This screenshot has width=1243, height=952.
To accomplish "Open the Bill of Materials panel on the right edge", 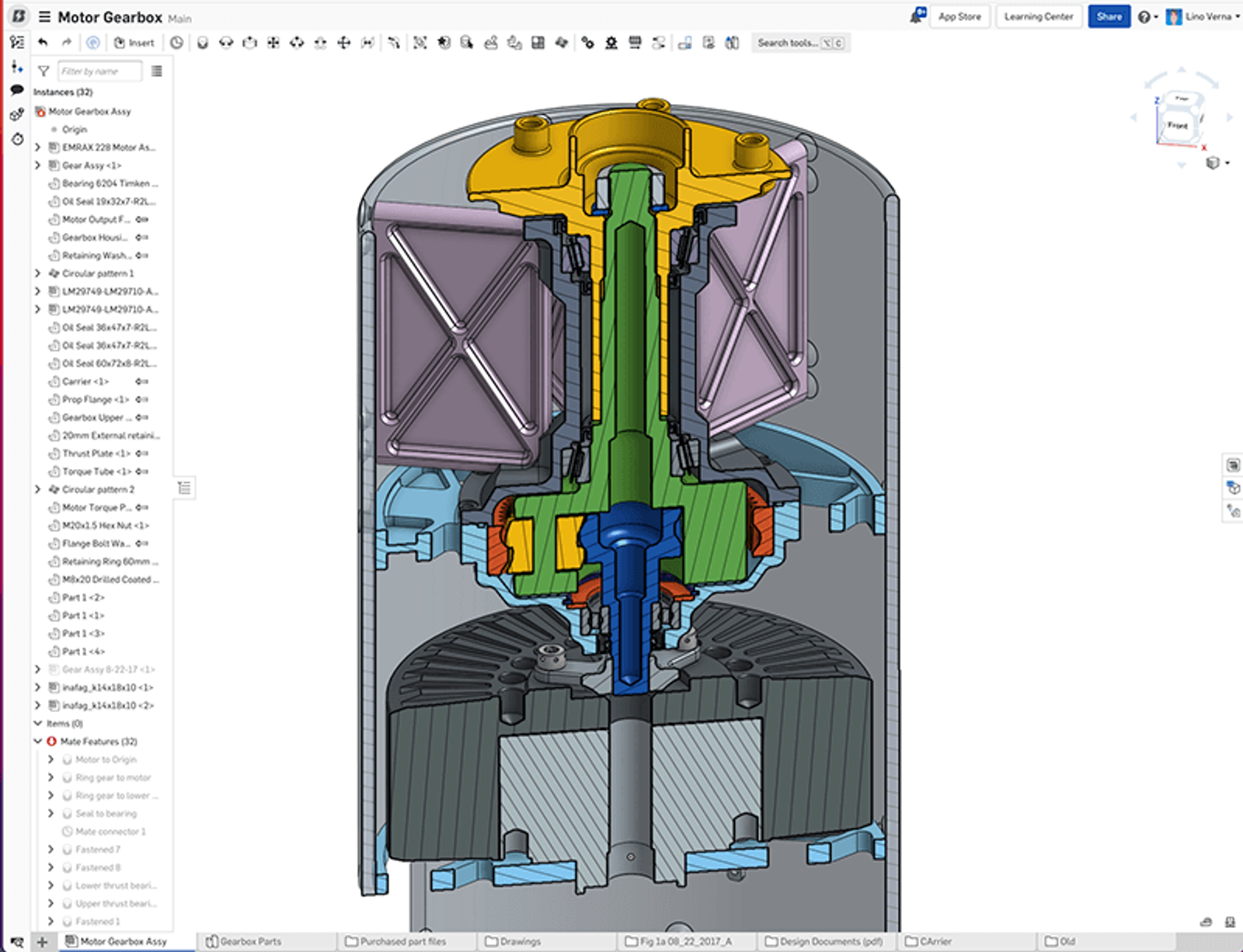I will 1231,464.
